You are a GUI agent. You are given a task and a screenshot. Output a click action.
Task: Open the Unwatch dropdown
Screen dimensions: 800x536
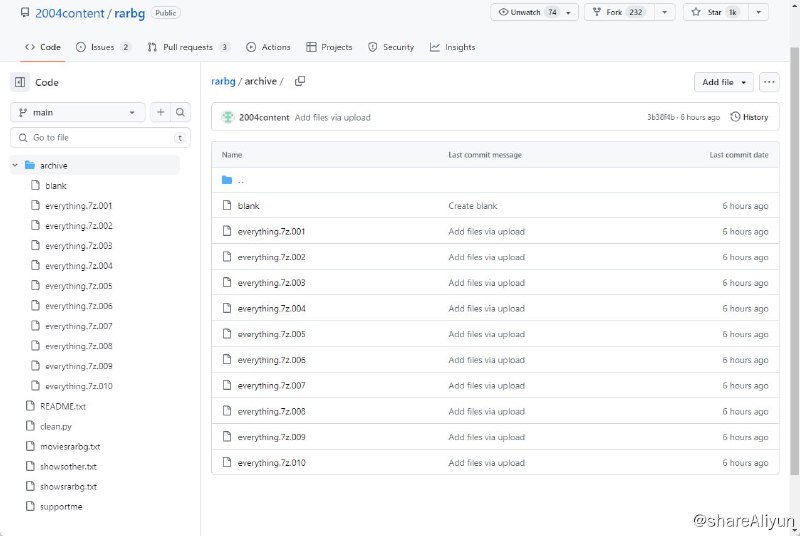pos(534,12)
